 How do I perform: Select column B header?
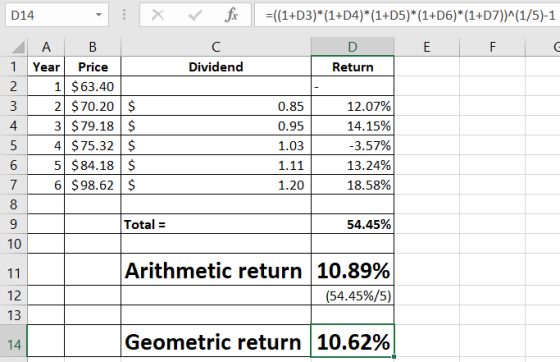[92, 47]
